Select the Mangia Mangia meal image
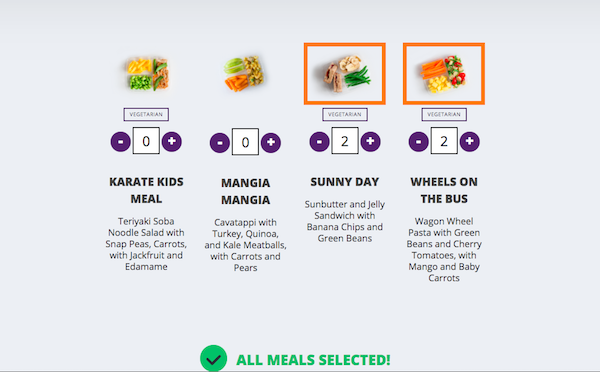Screen dimensions: 600x372 (x=244, y=73)
